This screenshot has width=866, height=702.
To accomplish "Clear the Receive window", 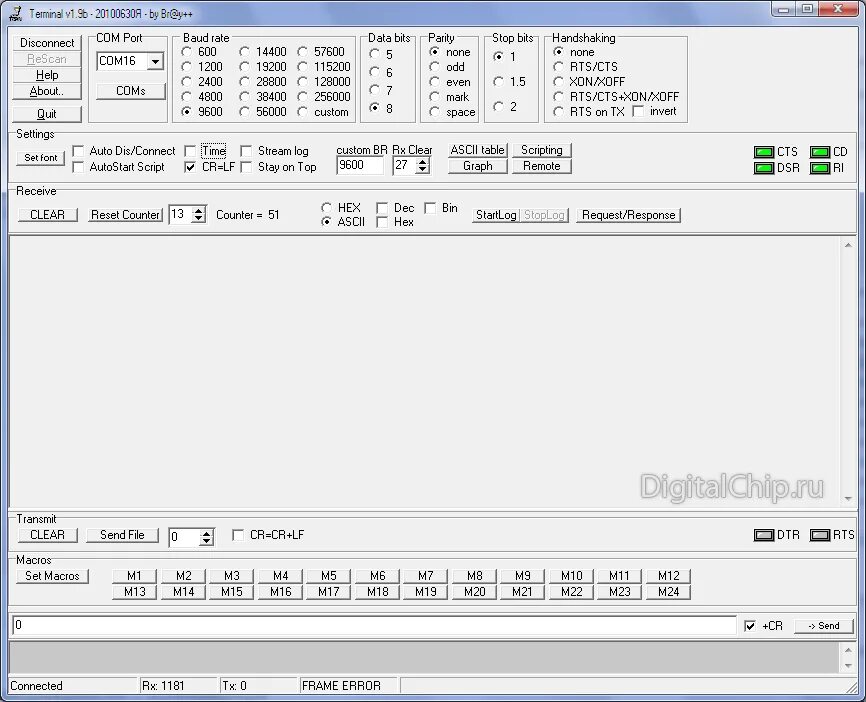I will point(47,215).
